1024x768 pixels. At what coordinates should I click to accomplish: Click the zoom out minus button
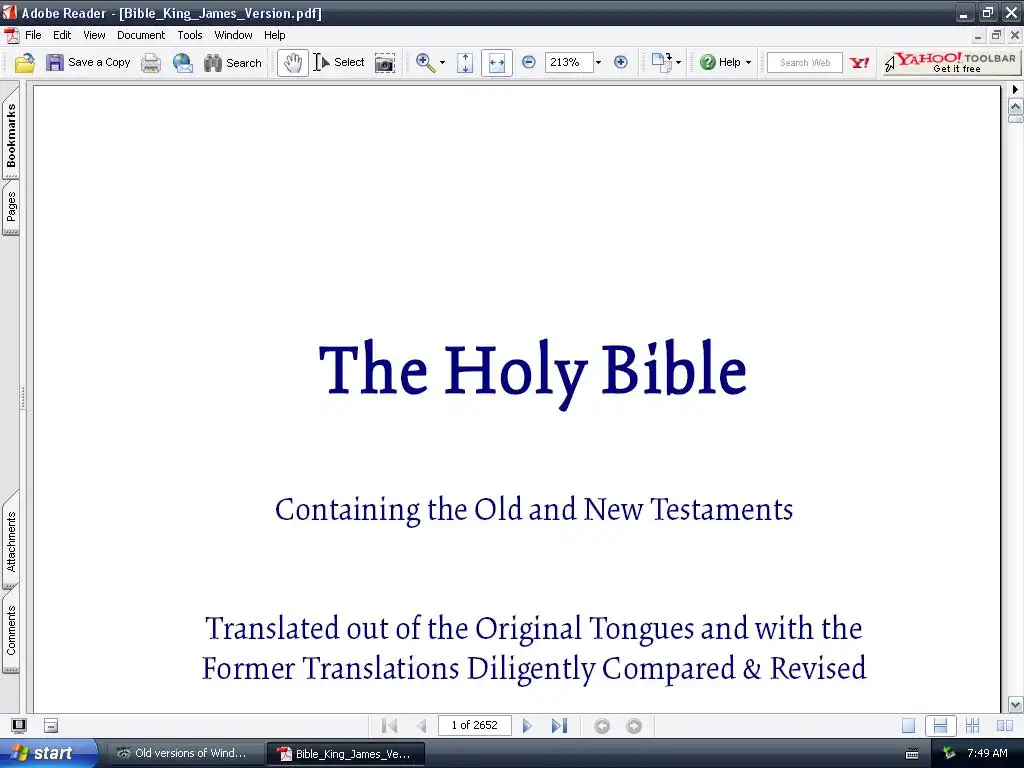(x=529, y=62)
